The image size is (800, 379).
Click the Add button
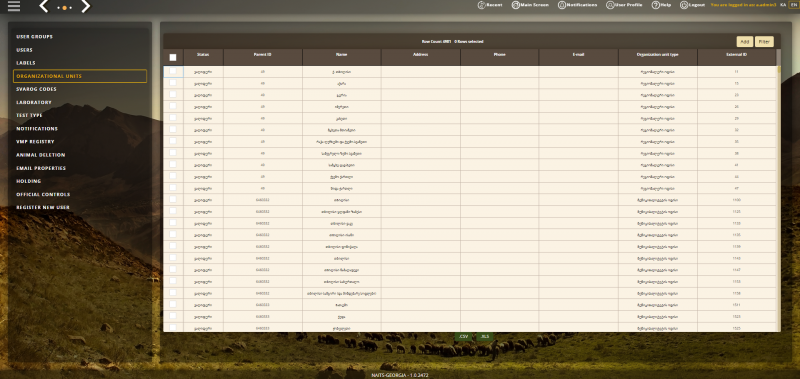[744, 42]
